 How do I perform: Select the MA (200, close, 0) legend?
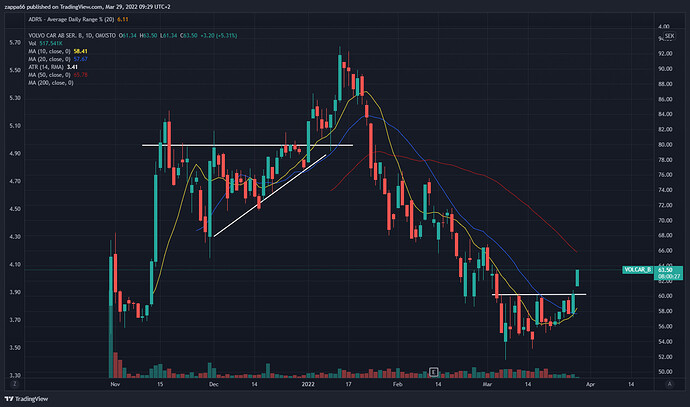pyautogui.click(x=51, y=83)
